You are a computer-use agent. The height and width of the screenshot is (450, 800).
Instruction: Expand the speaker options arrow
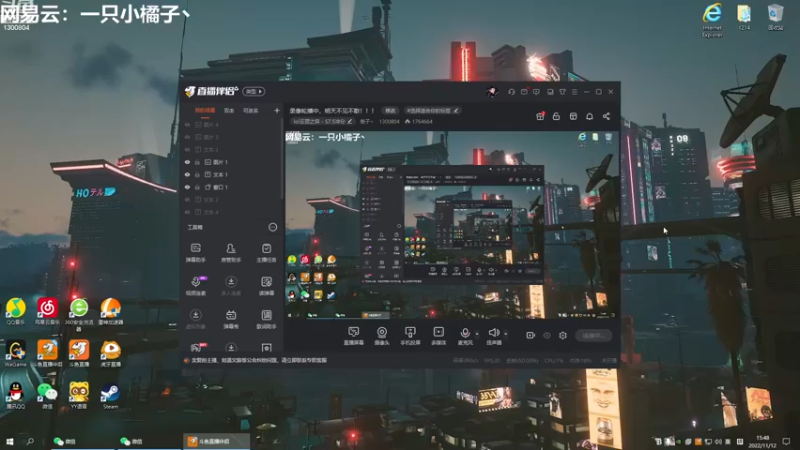coord(506,334)
